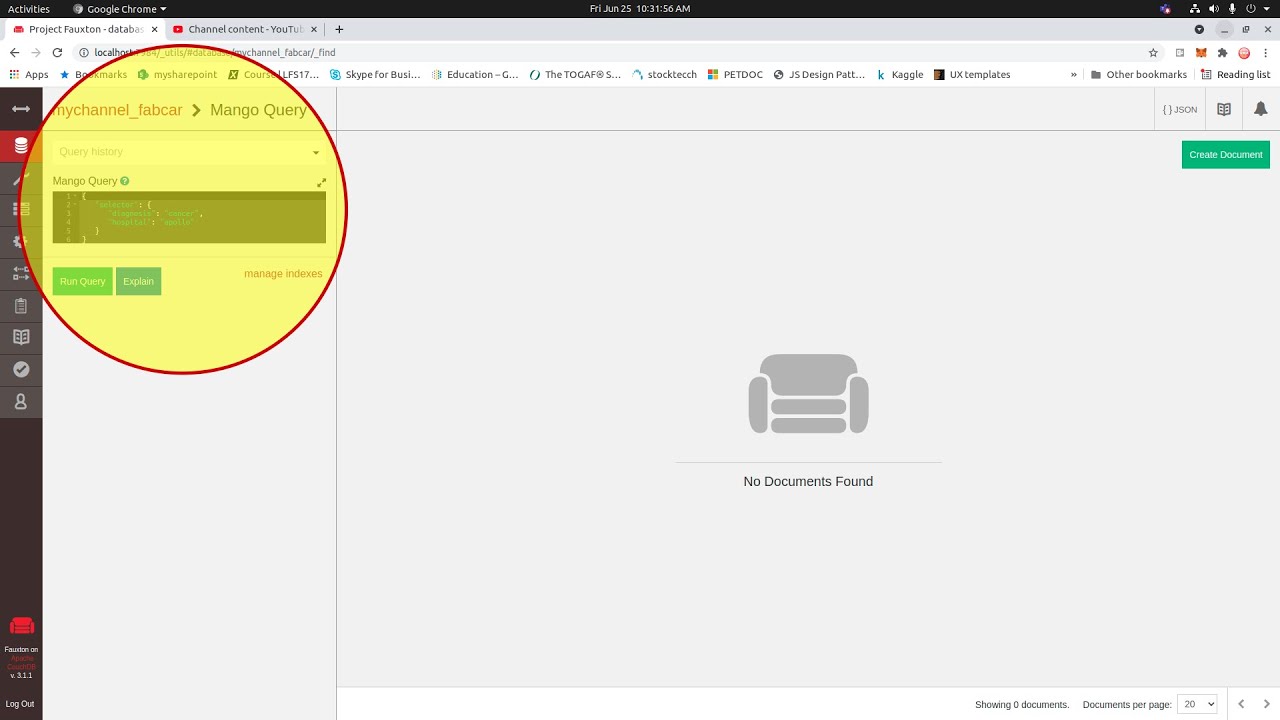This screenshot has height=720, width=1280.
Task: Open Configuration gear icon in sidebar
Action: [x=21, y=242]
